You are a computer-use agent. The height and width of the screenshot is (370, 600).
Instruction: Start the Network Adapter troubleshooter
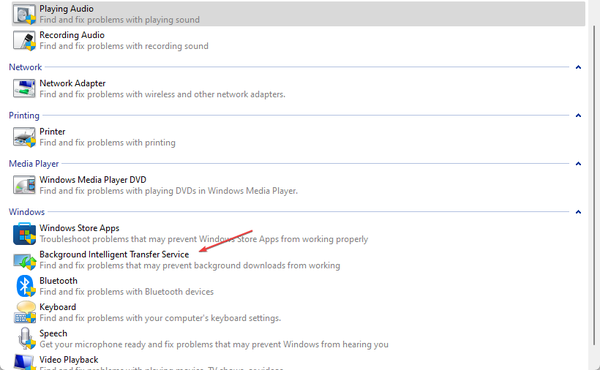pyautogui.click(x=72, y=83)
